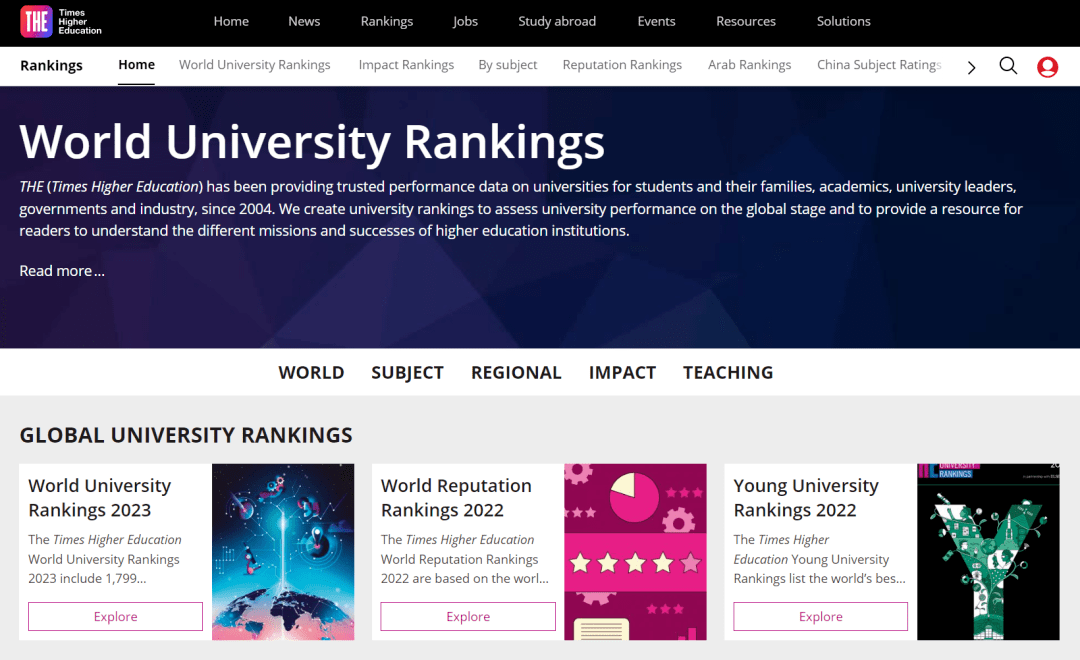Open the Study abroad navigation menu
The height and width of the screenshot is (660, 1080).
(557, 21)
